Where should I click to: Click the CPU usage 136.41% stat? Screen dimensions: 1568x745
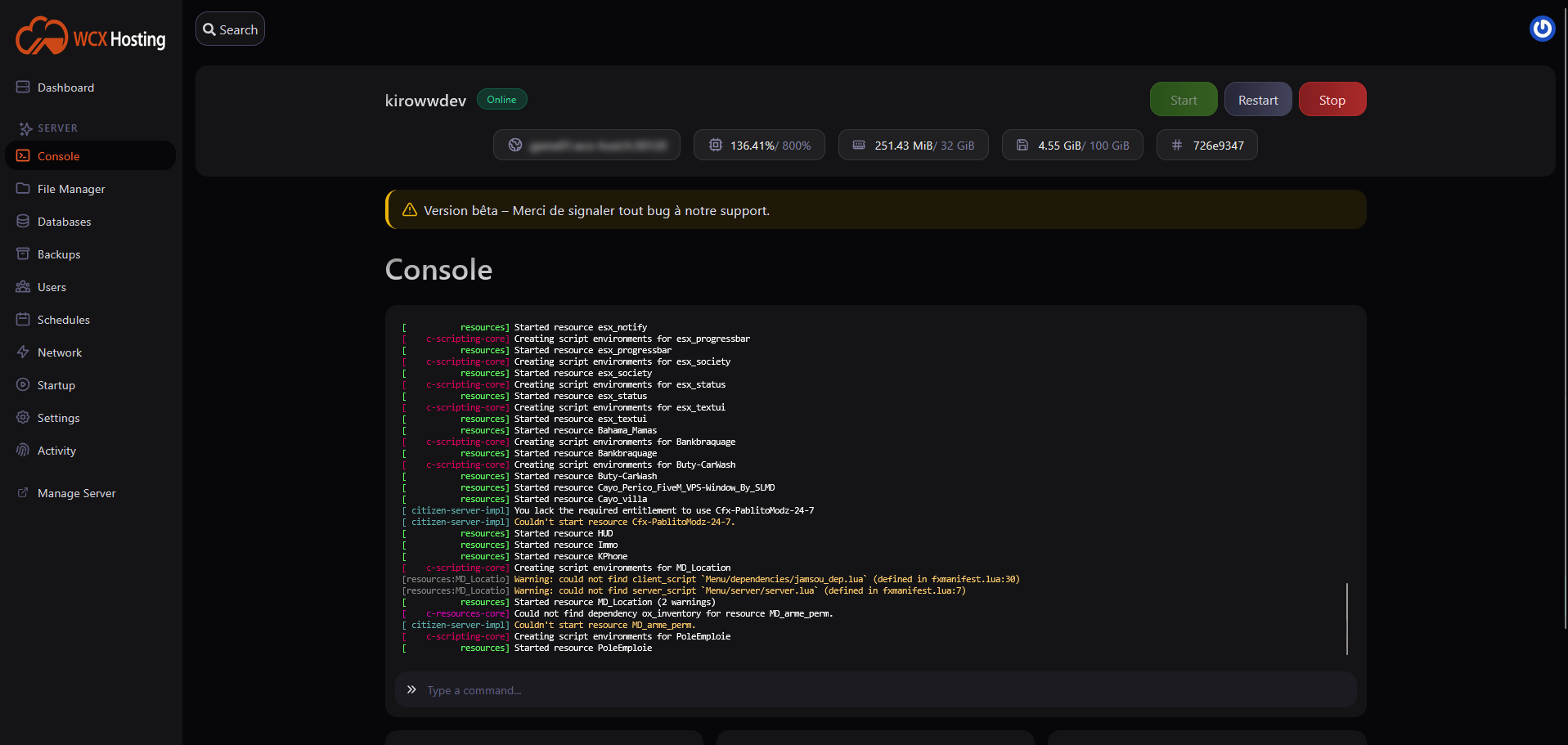tap(759, 146)
